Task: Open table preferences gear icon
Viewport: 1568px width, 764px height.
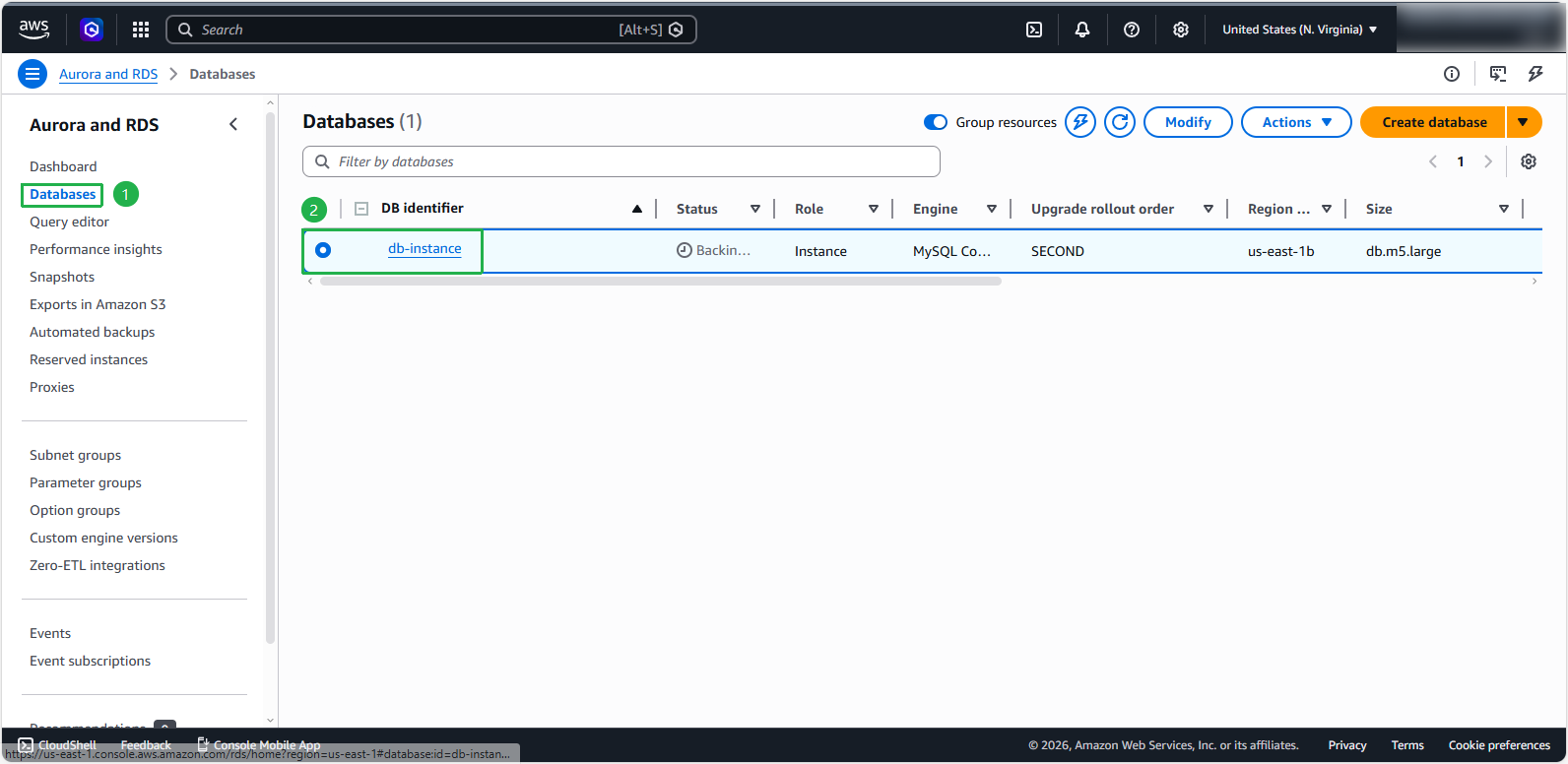Action: (1529, 161)
